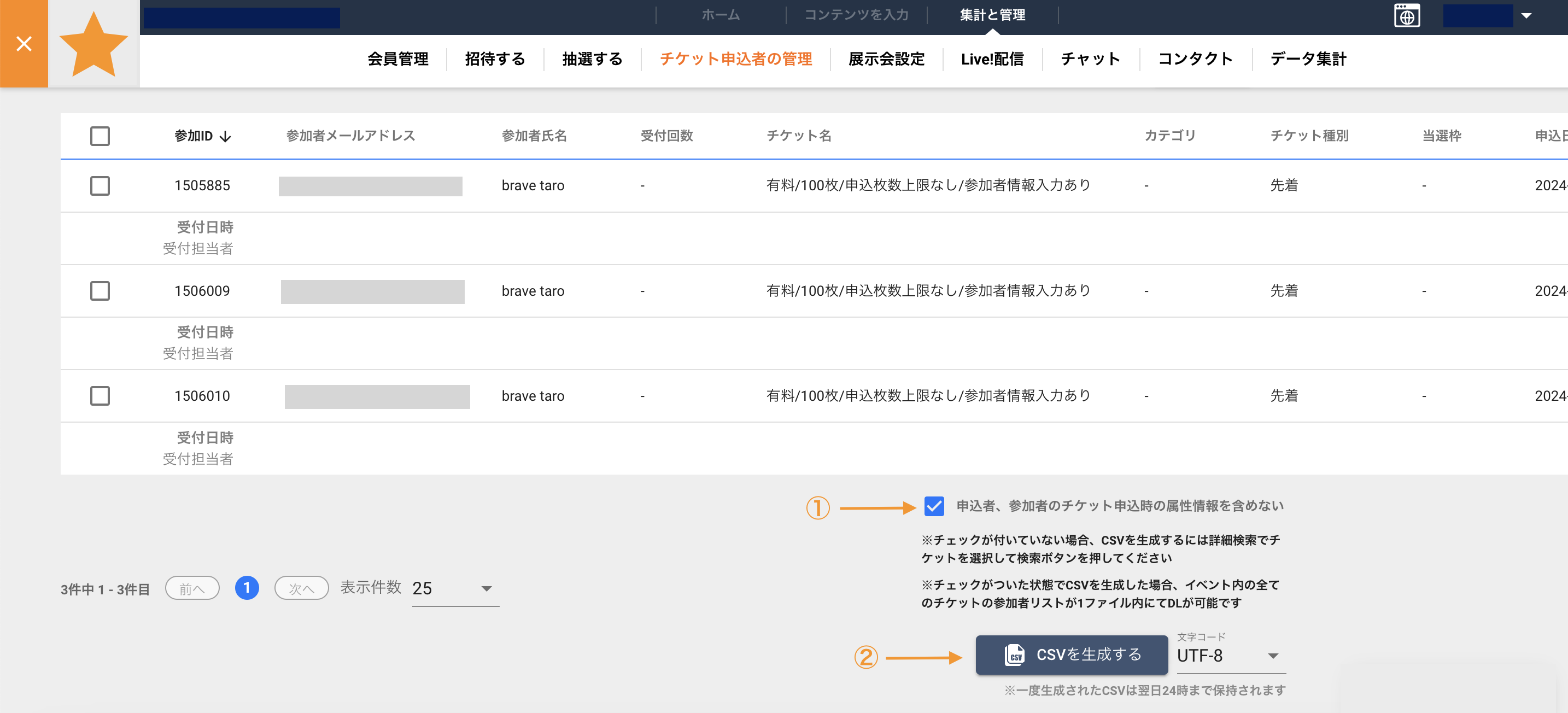
Task: Click the 3件中 1 - 3件目 count text
Action: [x=106, y=589]
